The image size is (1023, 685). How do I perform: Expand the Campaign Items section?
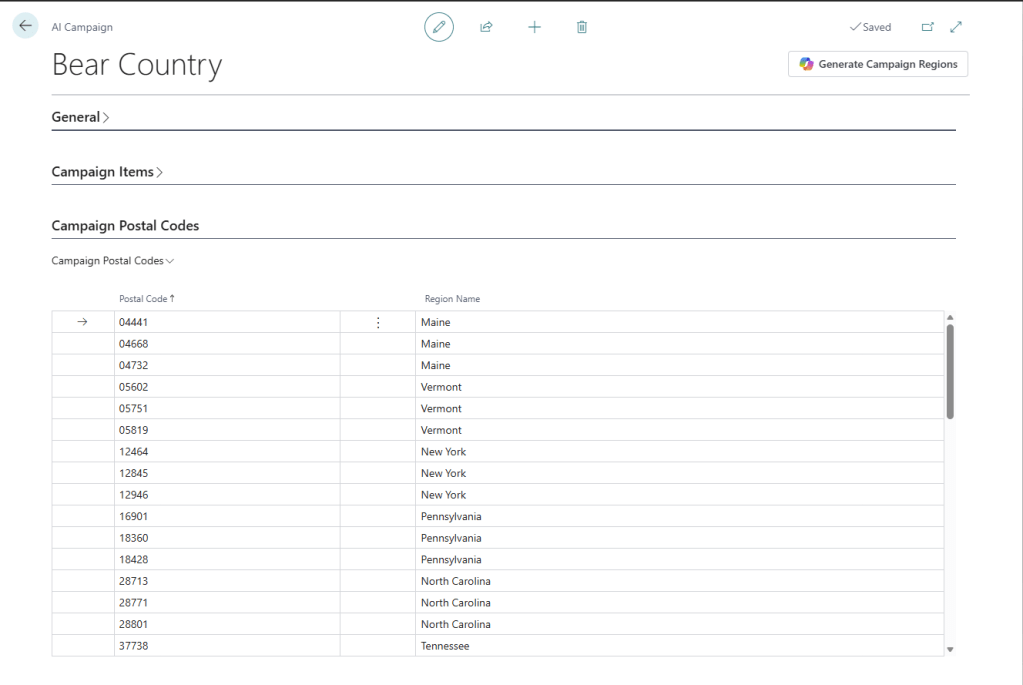(107, 172)
